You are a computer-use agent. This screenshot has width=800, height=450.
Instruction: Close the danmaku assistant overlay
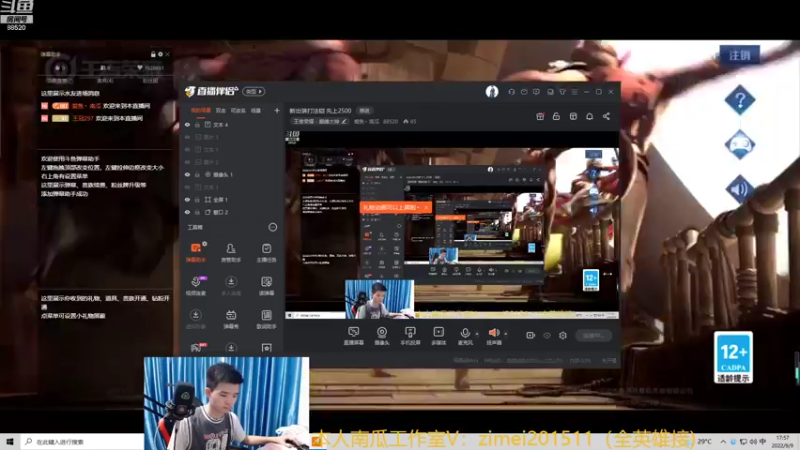pyautogui.click(x=167, y=54)
